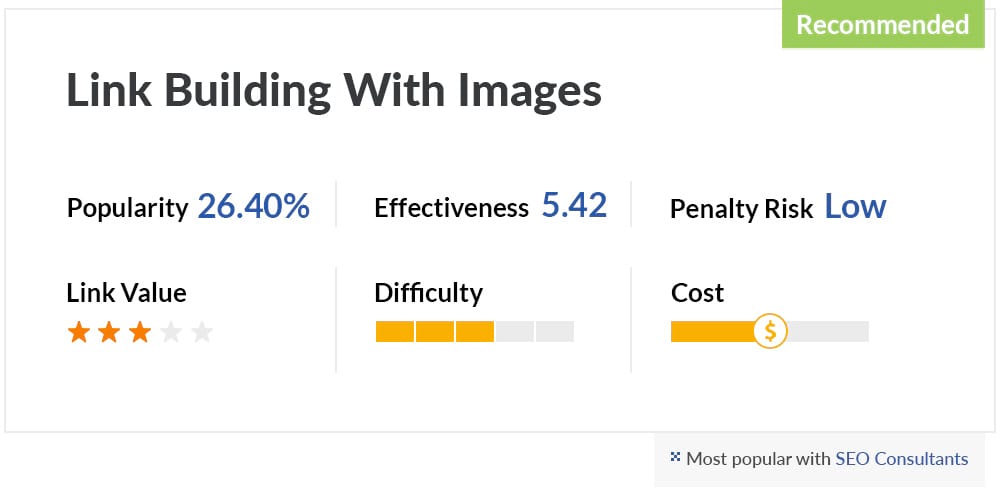Click the second Difficulty bar segment
Image resolution: width=1000 pixels, height=500 pixels.
[x=435, y=332]
